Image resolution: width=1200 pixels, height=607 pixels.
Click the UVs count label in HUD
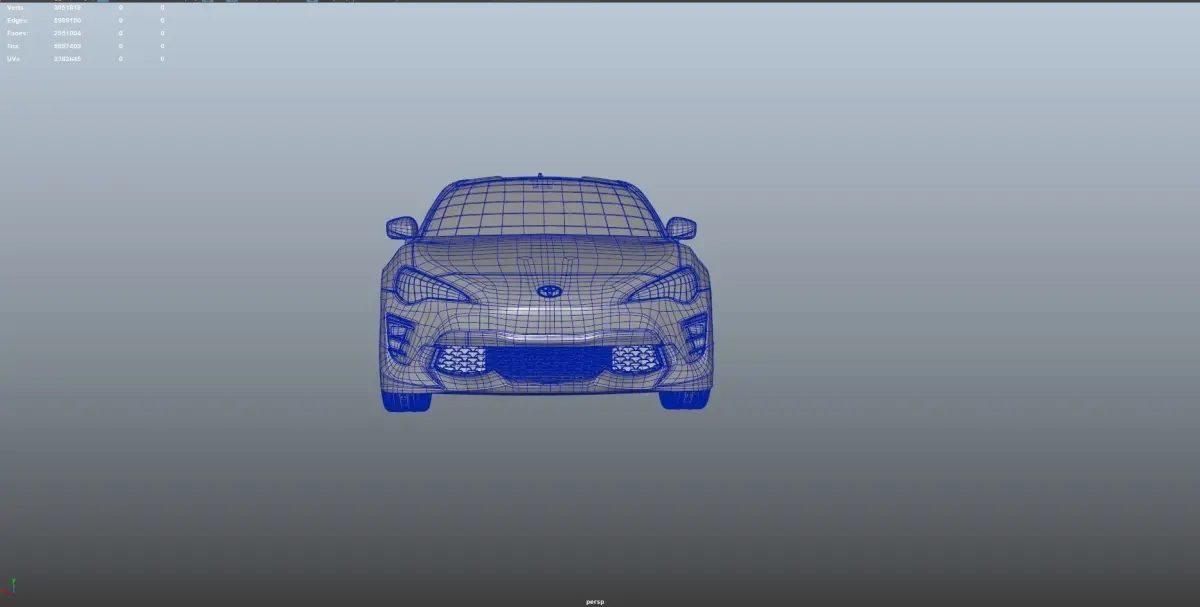pyautogui.click(x=14, y=59)
